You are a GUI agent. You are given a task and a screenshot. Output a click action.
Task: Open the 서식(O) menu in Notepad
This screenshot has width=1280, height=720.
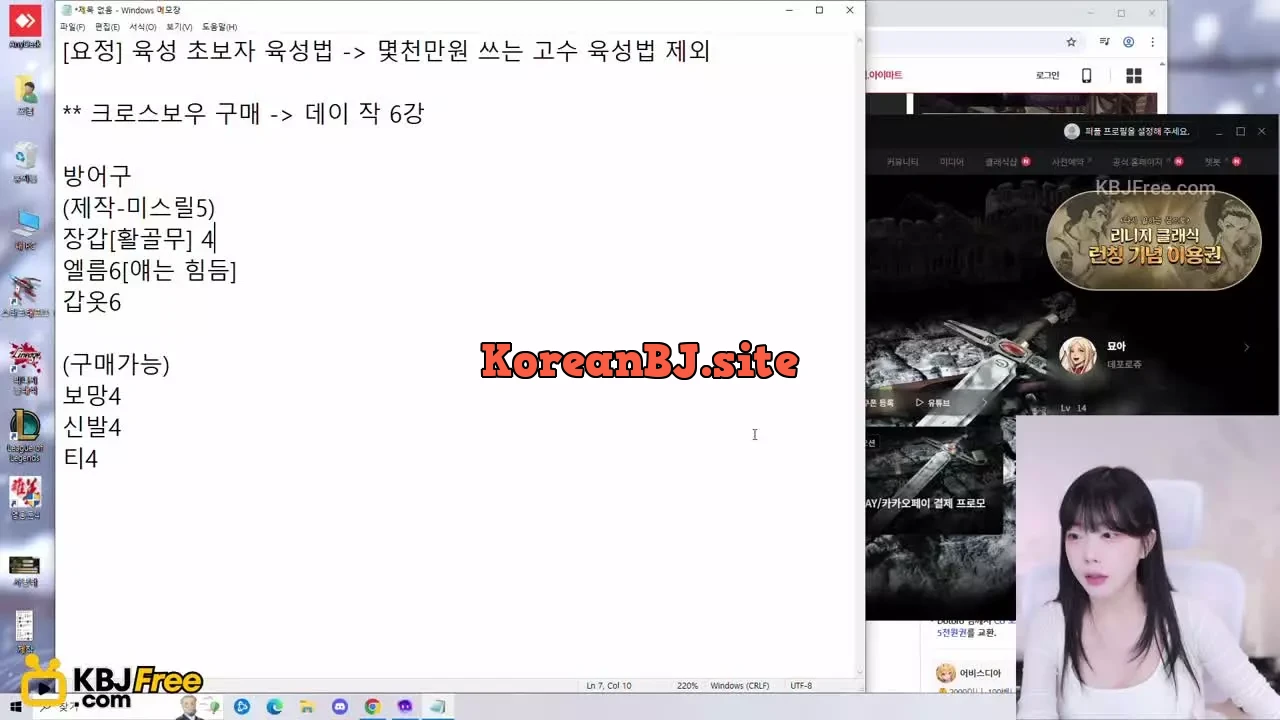(143, 27)
